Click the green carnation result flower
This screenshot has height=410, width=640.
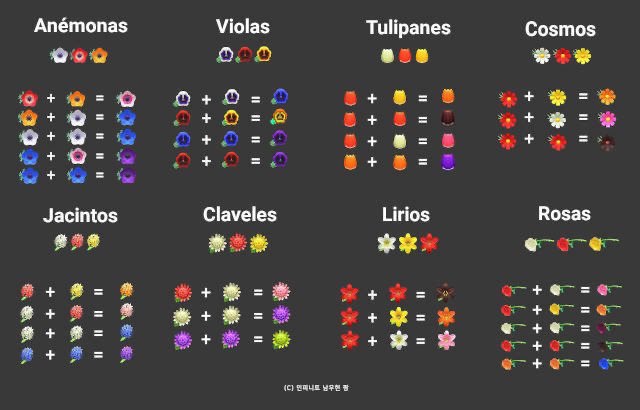(283, 339)
